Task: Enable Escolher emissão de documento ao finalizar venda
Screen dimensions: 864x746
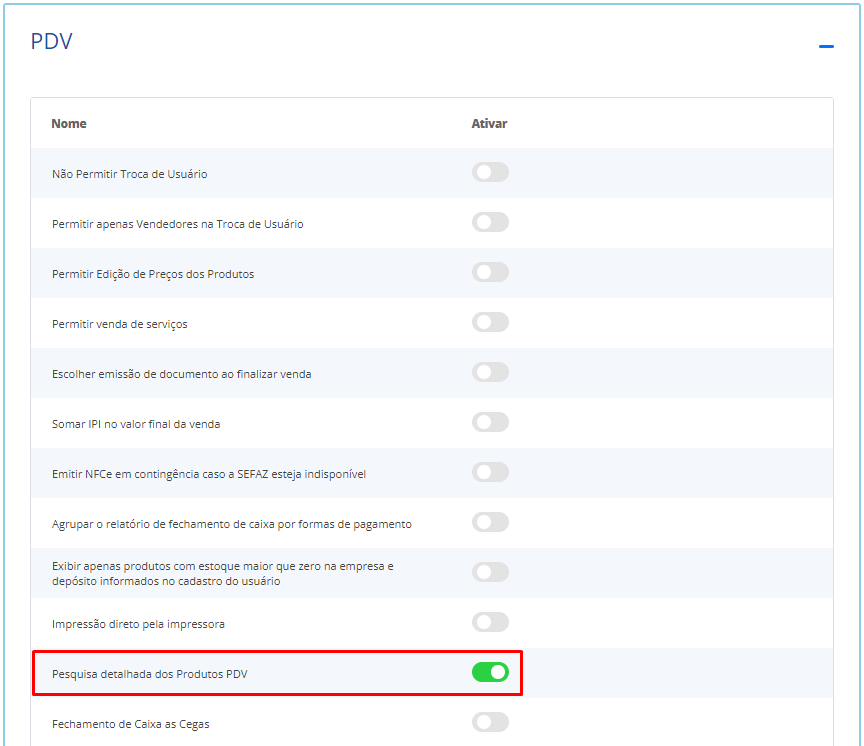Action: click(490, 372)
